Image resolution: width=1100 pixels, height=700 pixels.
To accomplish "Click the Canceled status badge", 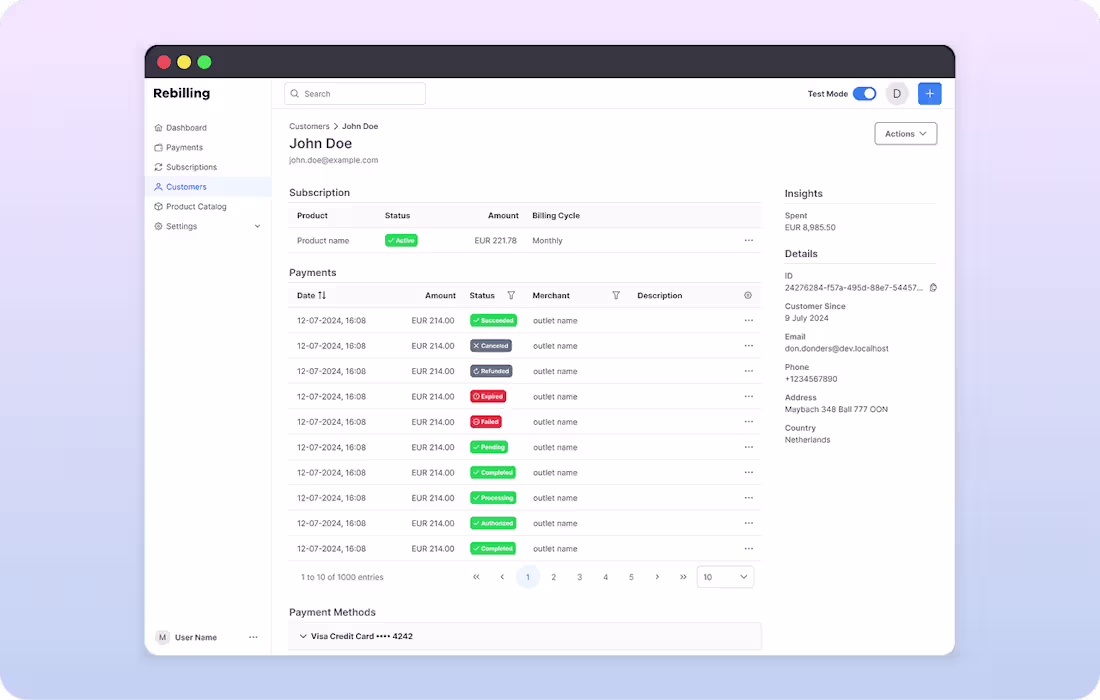I will pos(491,346).
